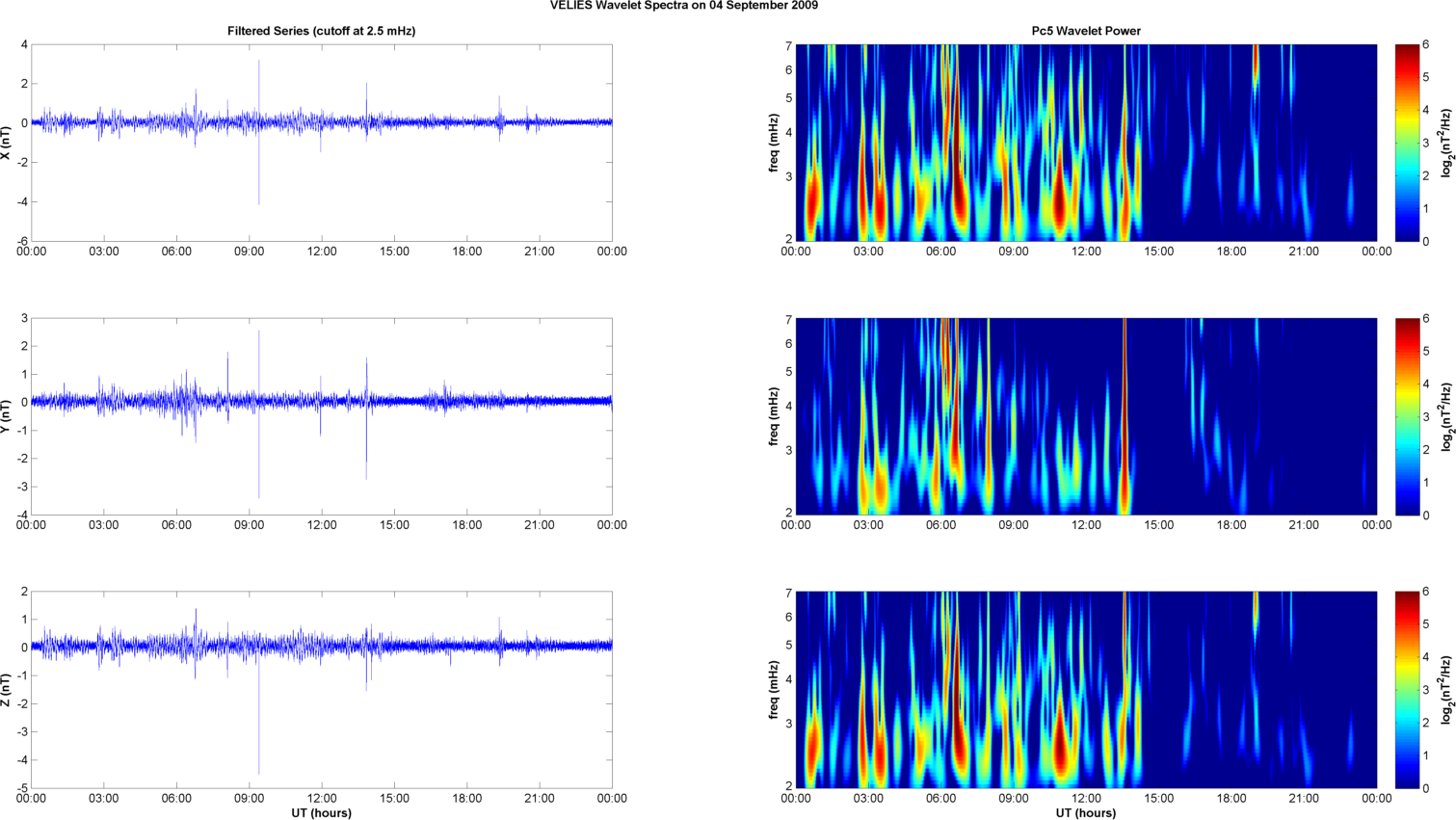Select the "Y (nT)" axis label
The image size is (1456, 820).
point(7,416)
